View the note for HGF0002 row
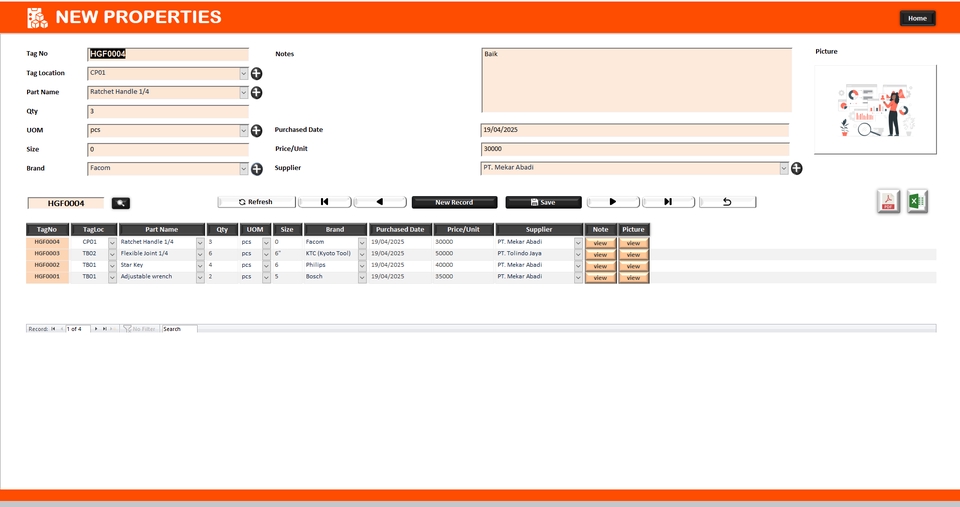The image size is (960, 507). [600, 266]
